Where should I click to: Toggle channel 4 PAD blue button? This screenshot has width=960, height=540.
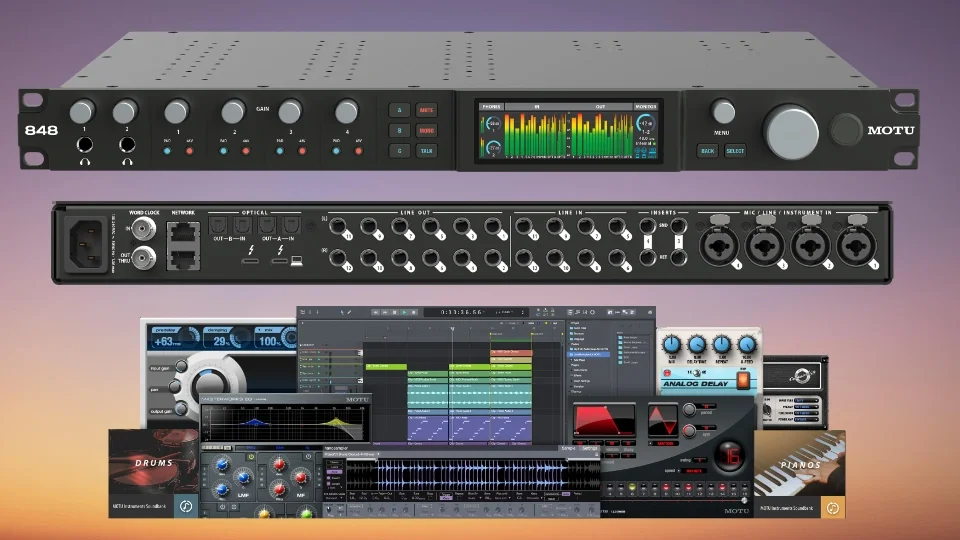[336, 151]
